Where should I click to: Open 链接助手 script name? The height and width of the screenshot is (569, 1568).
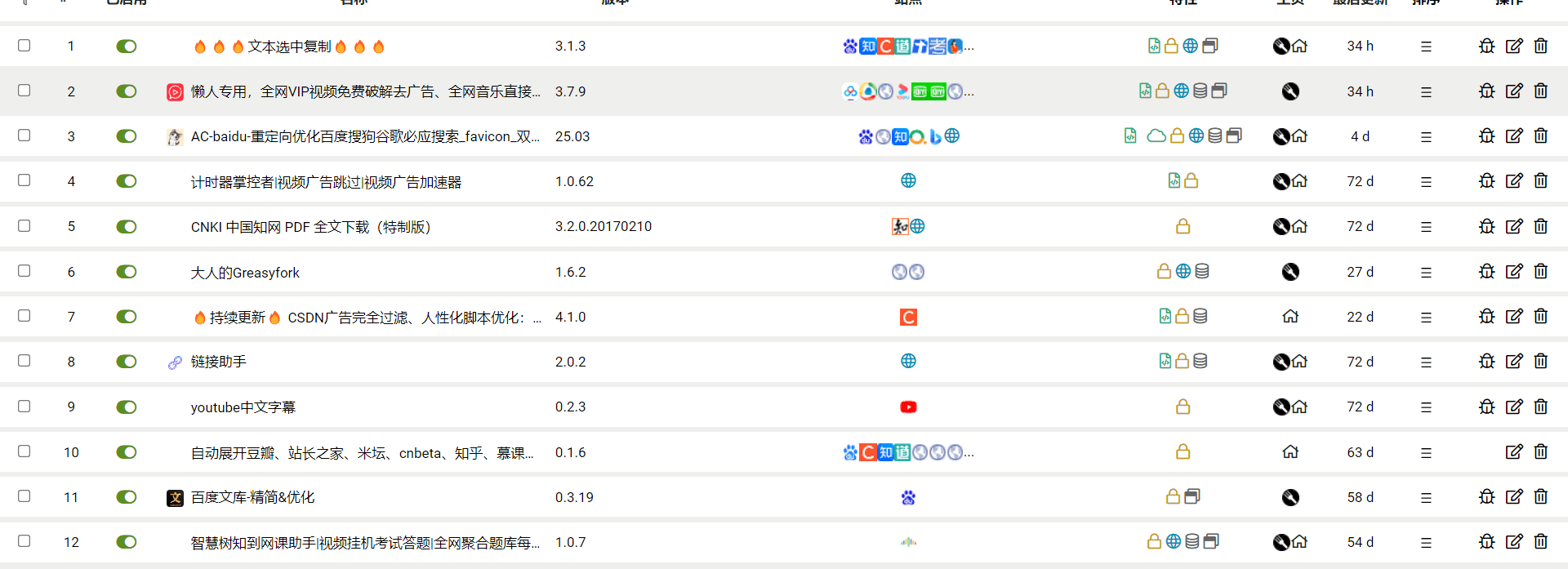tap(219, 362)
